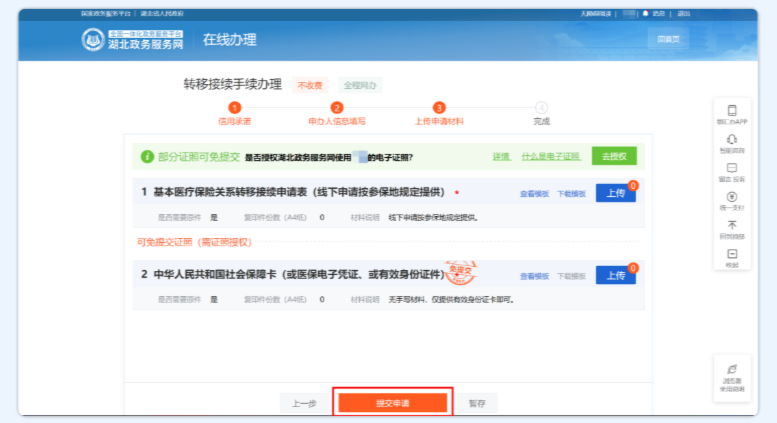Click 上传 for the 基本医疗保险关系转移接续申请表 row
777x423 pixels.
pos(616,193)
